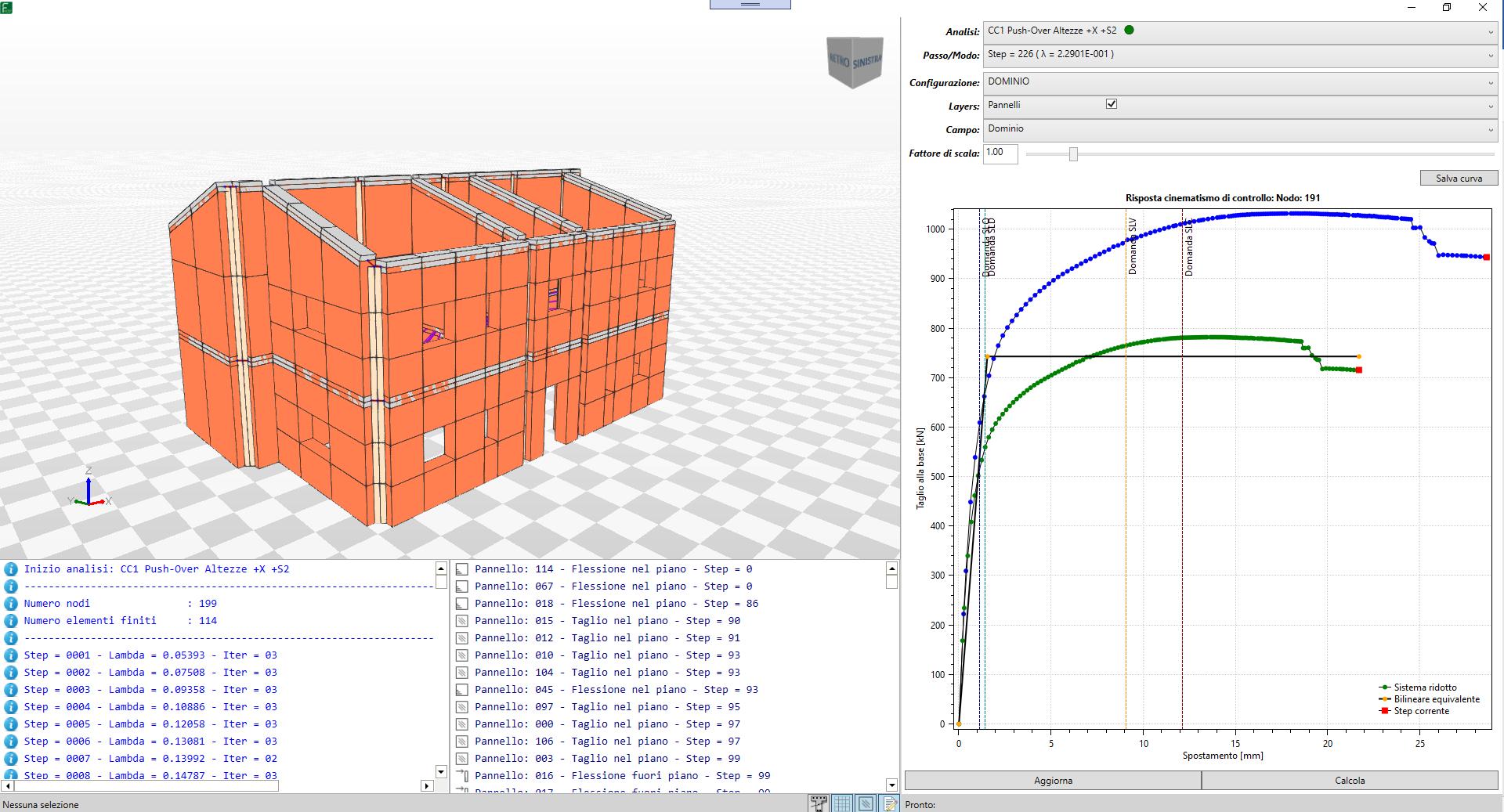
Task: Click 'Step corrente' legend entry
Action: pos(1414,711)
